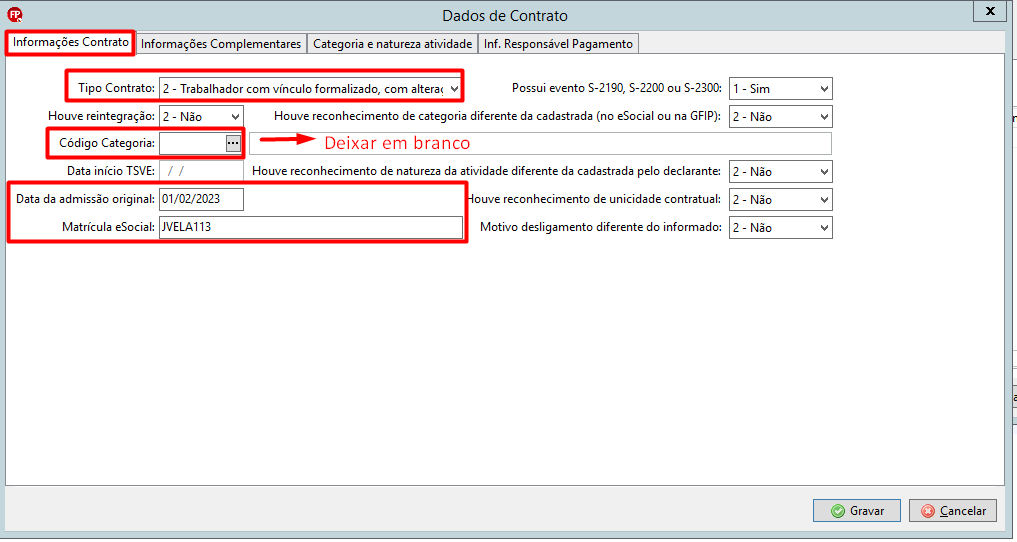Click the Matrícula eSocial field JVELA113
The image size is (1017, 542).
311,228
